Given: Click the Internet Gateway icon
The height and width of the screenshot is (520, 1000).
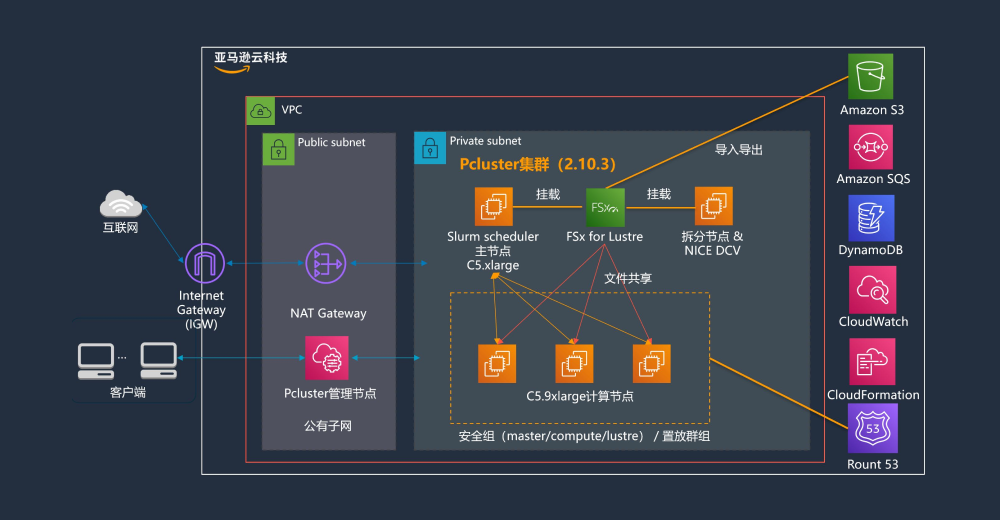Looking at the screenshot, I should [205, 263].
